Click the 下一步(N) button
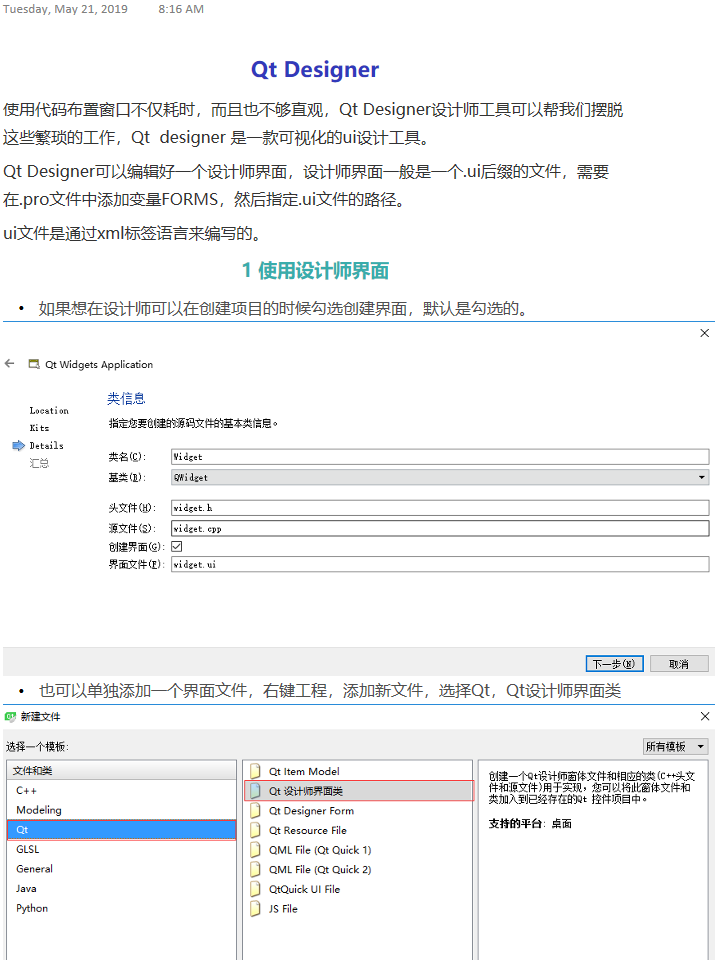Image resolution: width=716 pixels, height=960 pixels. (614, 664)
